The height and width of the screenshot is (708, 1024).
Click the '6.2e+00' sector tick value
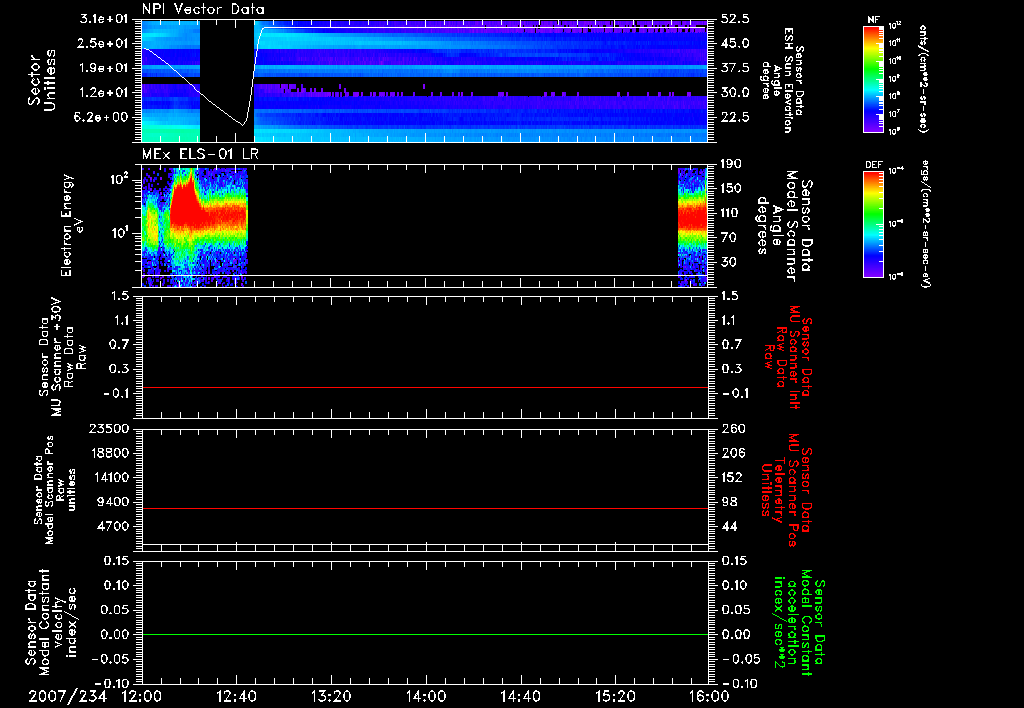(103, 117)
